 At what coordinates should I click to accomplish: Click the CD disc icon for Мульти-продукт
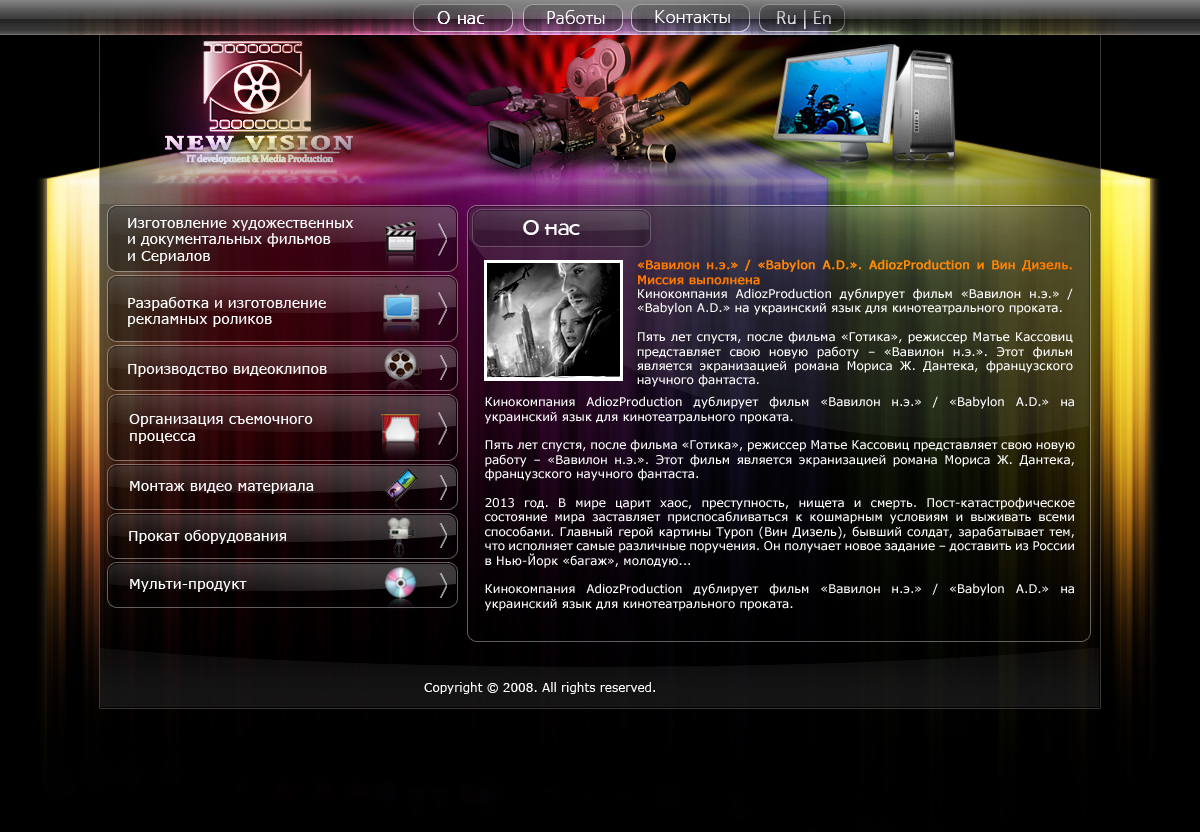pyautogui.click(x=400, y=584)
